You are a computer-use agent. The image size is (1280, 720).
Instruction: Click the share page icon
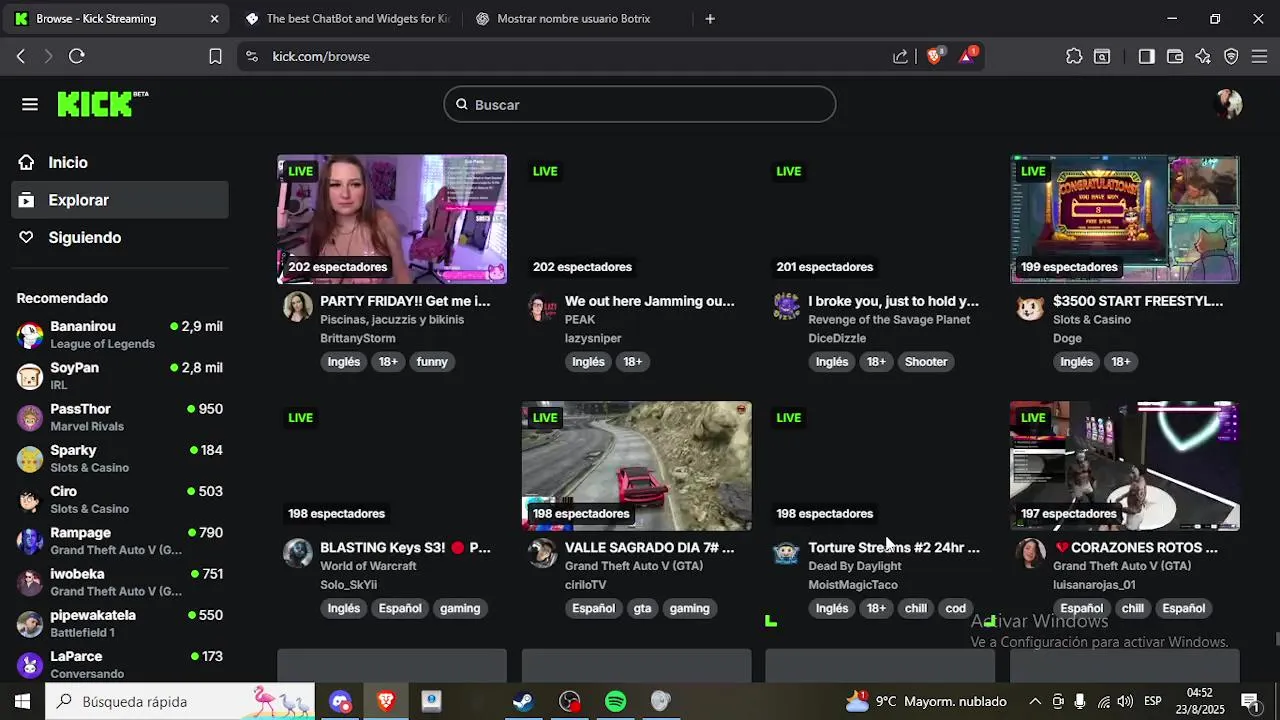(x=901, y=57)
